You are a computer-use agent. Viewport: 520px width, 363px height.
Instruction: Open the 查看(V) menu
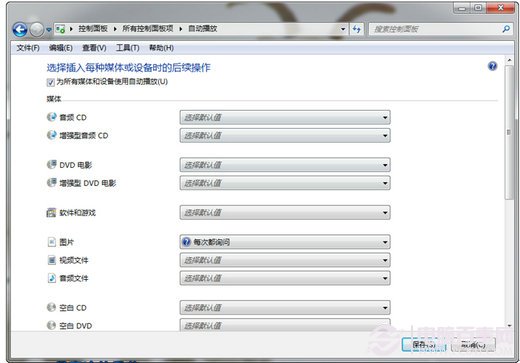(94, 48)
